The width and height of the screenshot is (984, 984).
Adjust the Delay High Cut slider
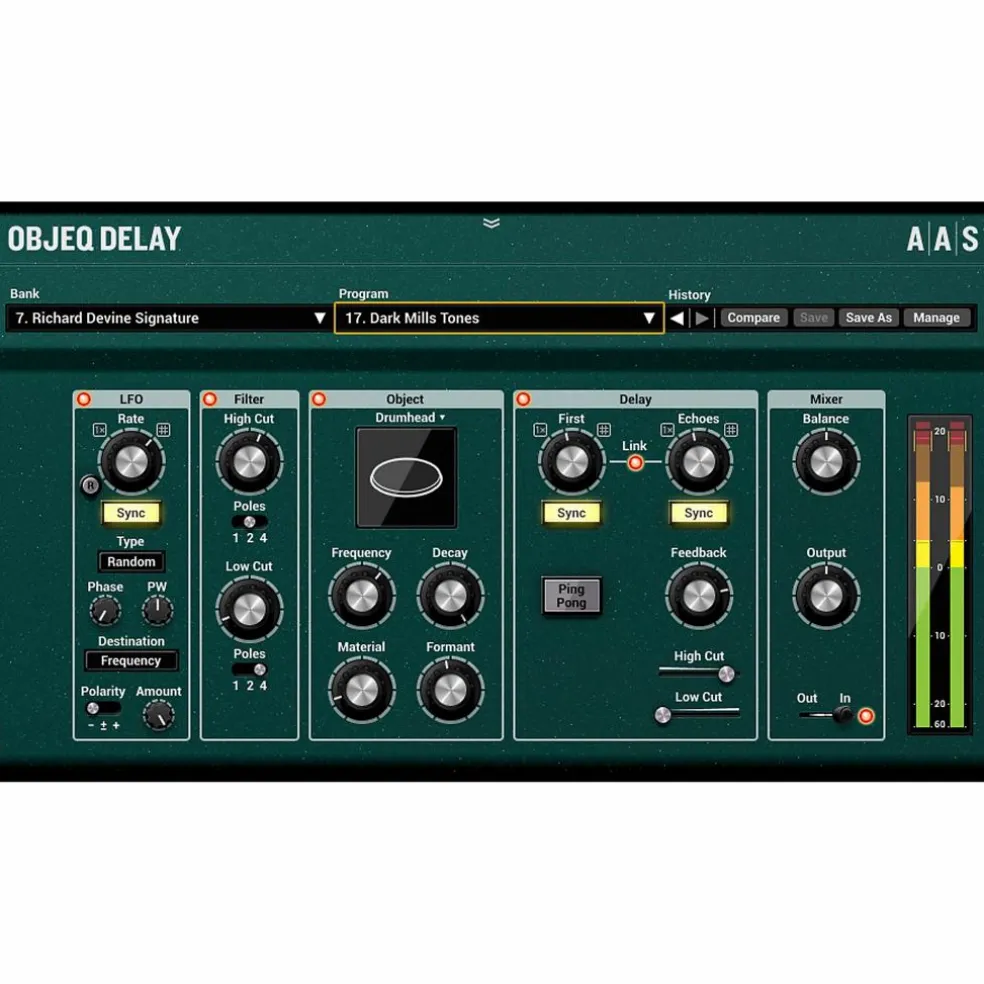698,674
